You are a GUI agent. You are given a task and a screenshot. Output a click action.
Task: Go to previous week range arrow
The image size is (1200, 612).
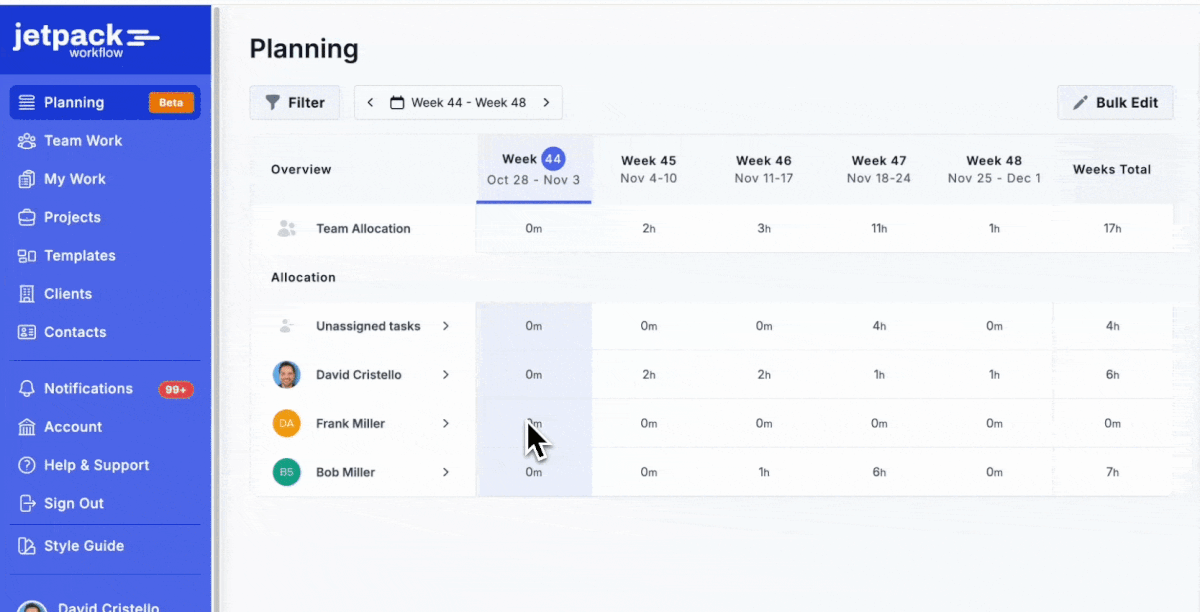click(x=370, y=102)
